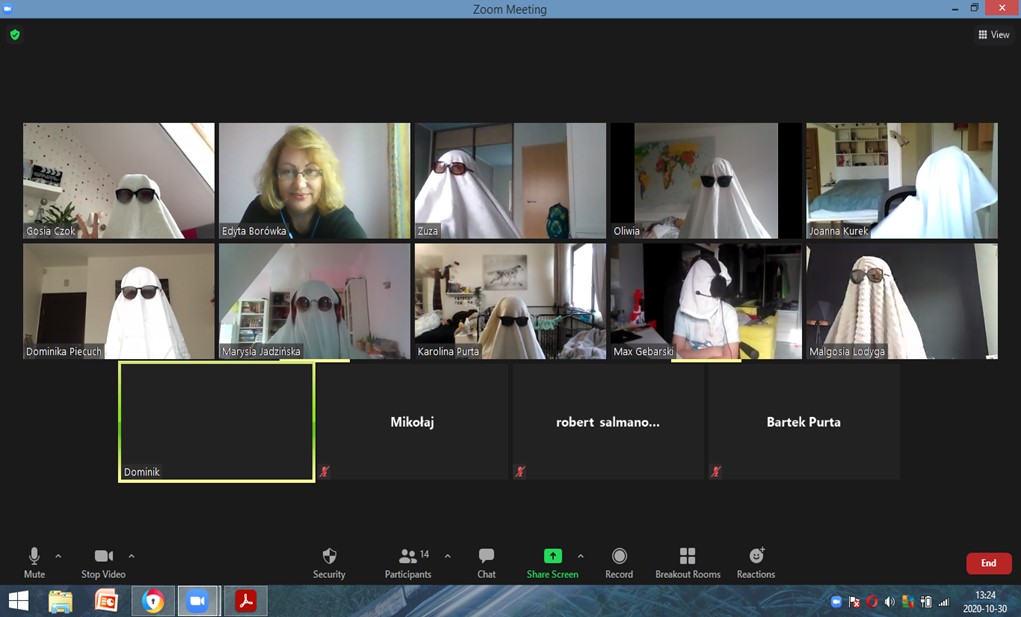Viewport: 1021px width, 617px height.
Task: Select the Bartek Purta participant tile
Action: pyautogui.click(x=803, y=421)
